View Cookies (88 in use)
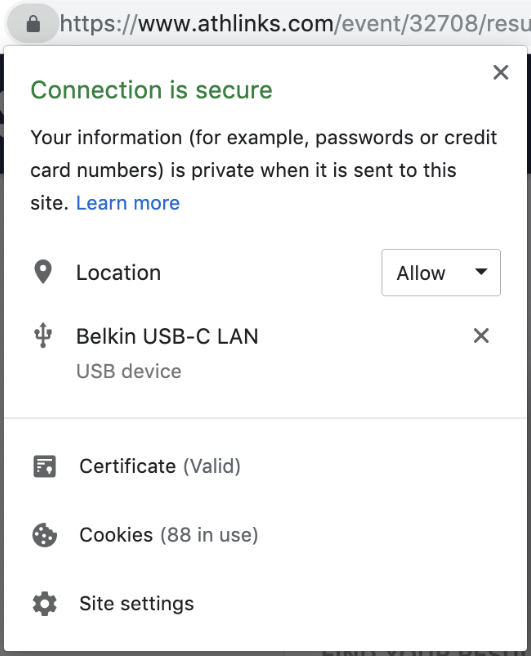The width and height of the screenshot is (531, 656). pyautogui.click(x=169, y=535)
